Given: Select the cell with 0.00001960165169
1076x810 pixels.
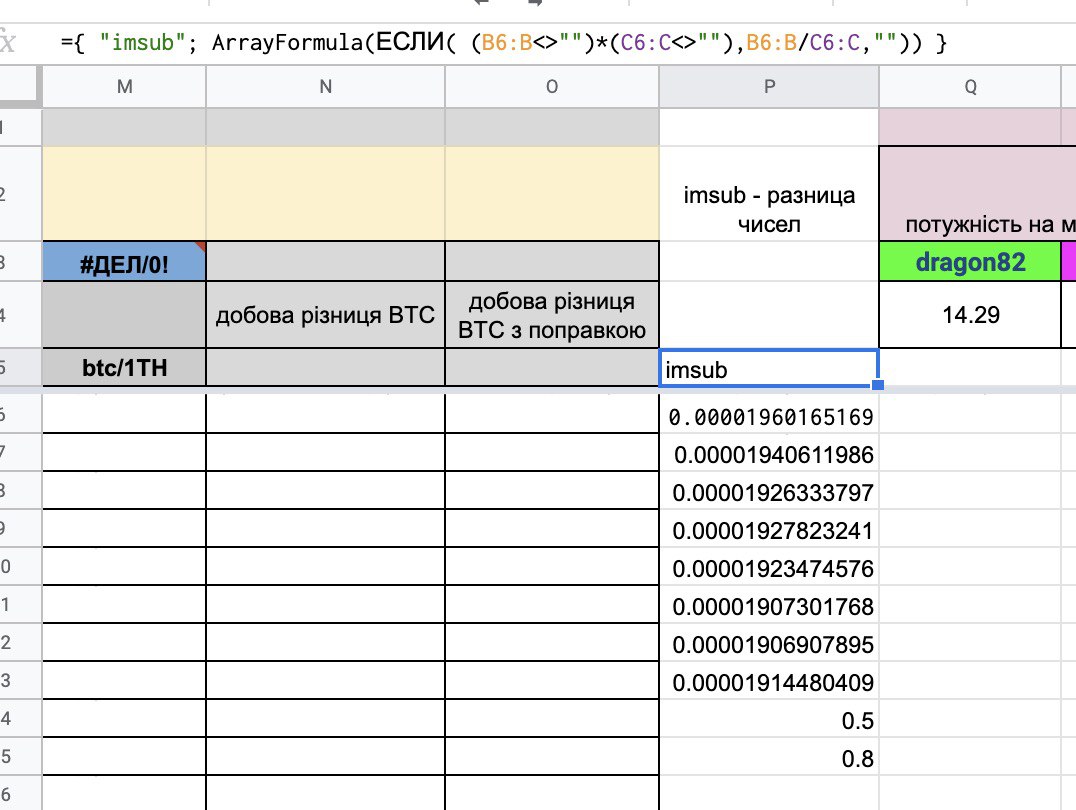Looking at the screenshot, I should click(x=769, y=416).
